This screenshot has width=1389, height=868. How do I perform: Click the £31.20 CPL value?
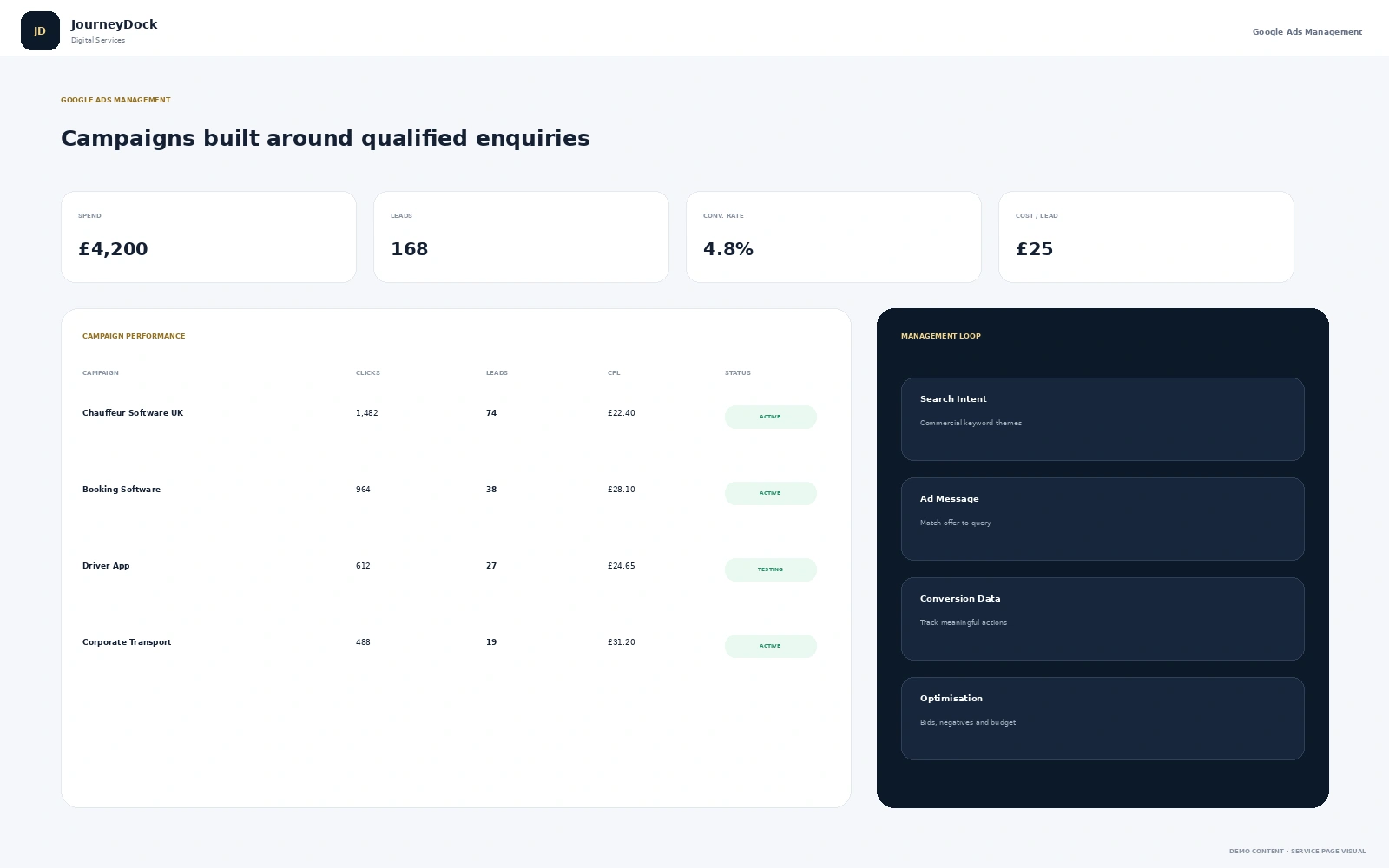[x=622, y=642]
